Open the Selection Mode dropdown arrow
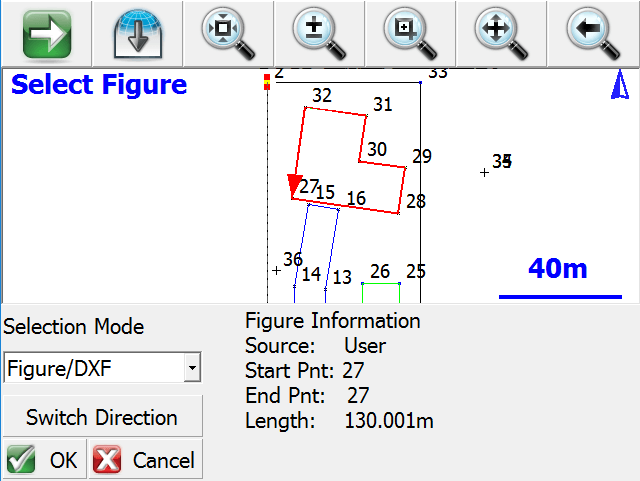 pos(192,367)
